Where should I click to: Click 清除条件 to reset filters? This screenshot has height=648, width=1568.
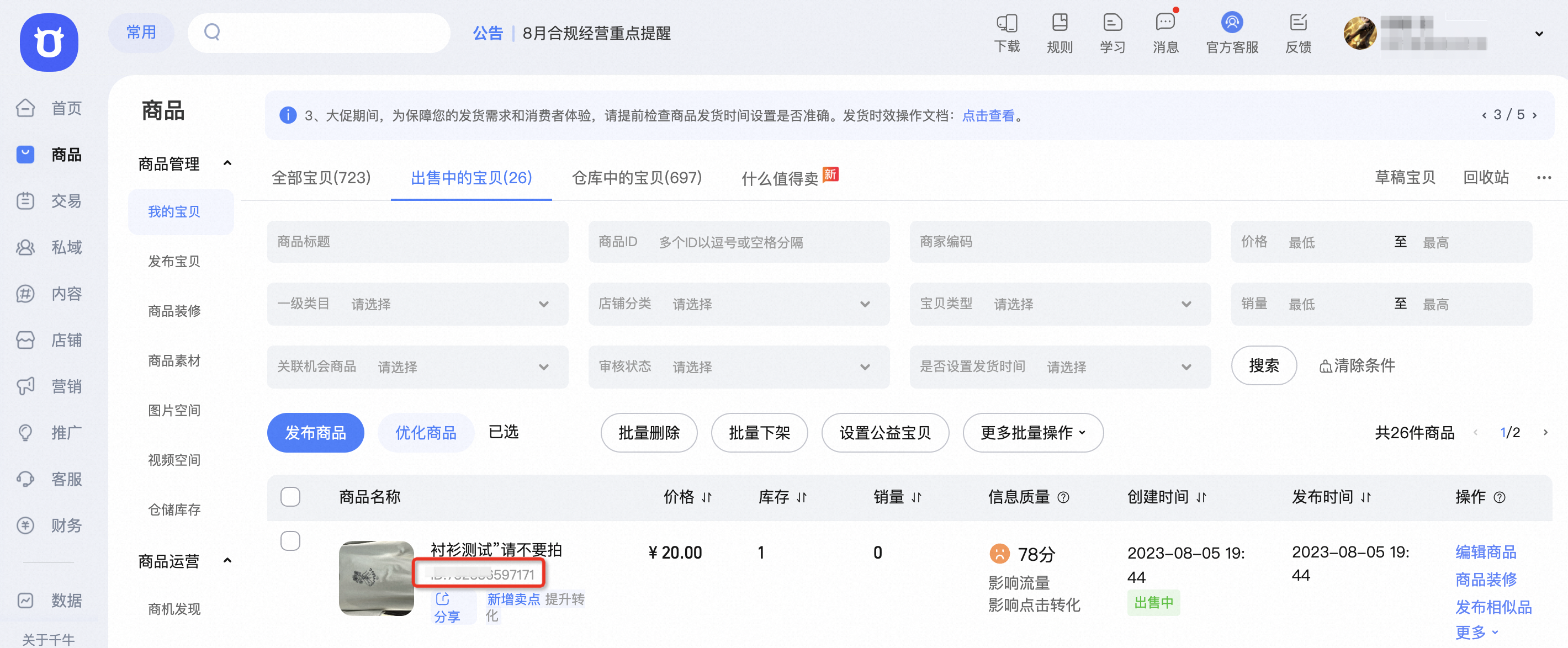point(1357,366)
